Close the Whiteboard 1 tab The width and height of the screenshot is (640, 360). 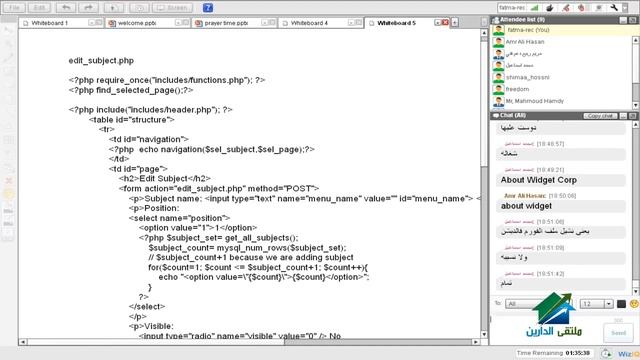[x=99, y=23]
